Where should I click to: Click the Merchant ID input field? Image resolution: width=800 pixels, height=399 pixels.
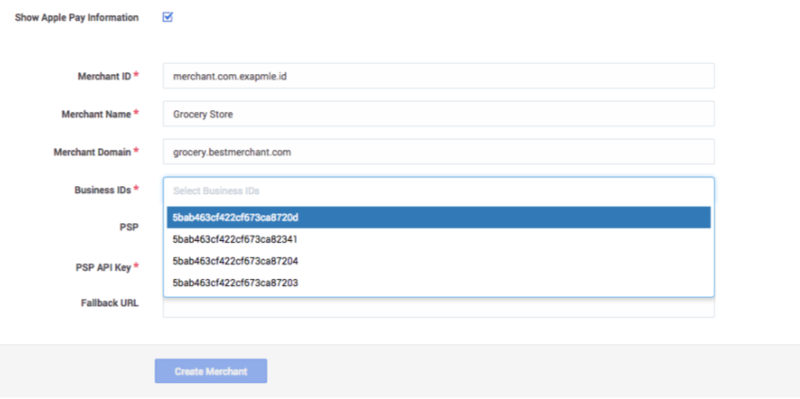click(x=438, y=76)
